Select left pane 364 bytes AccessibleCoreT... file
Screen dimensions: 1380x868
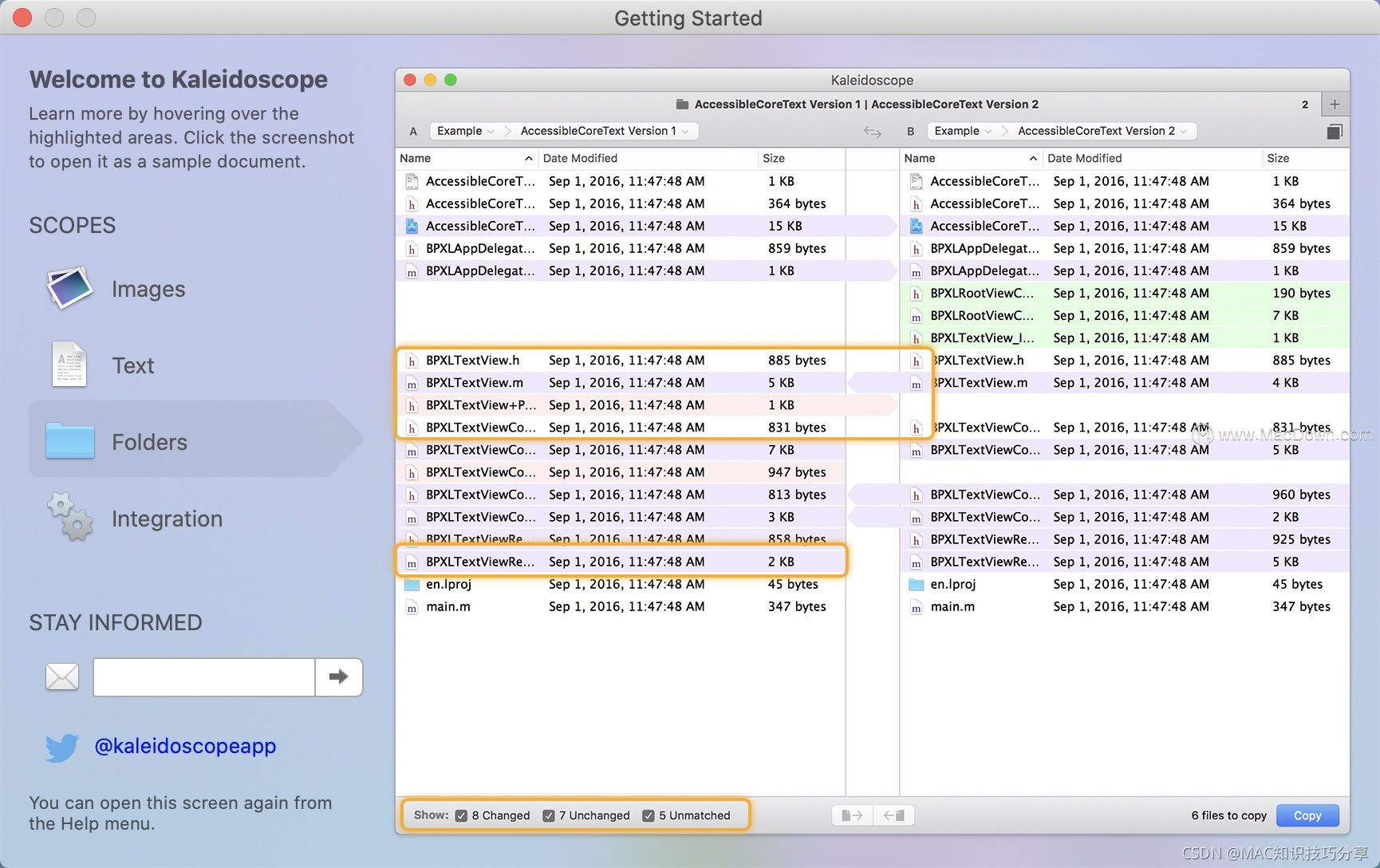click(621, 204)
